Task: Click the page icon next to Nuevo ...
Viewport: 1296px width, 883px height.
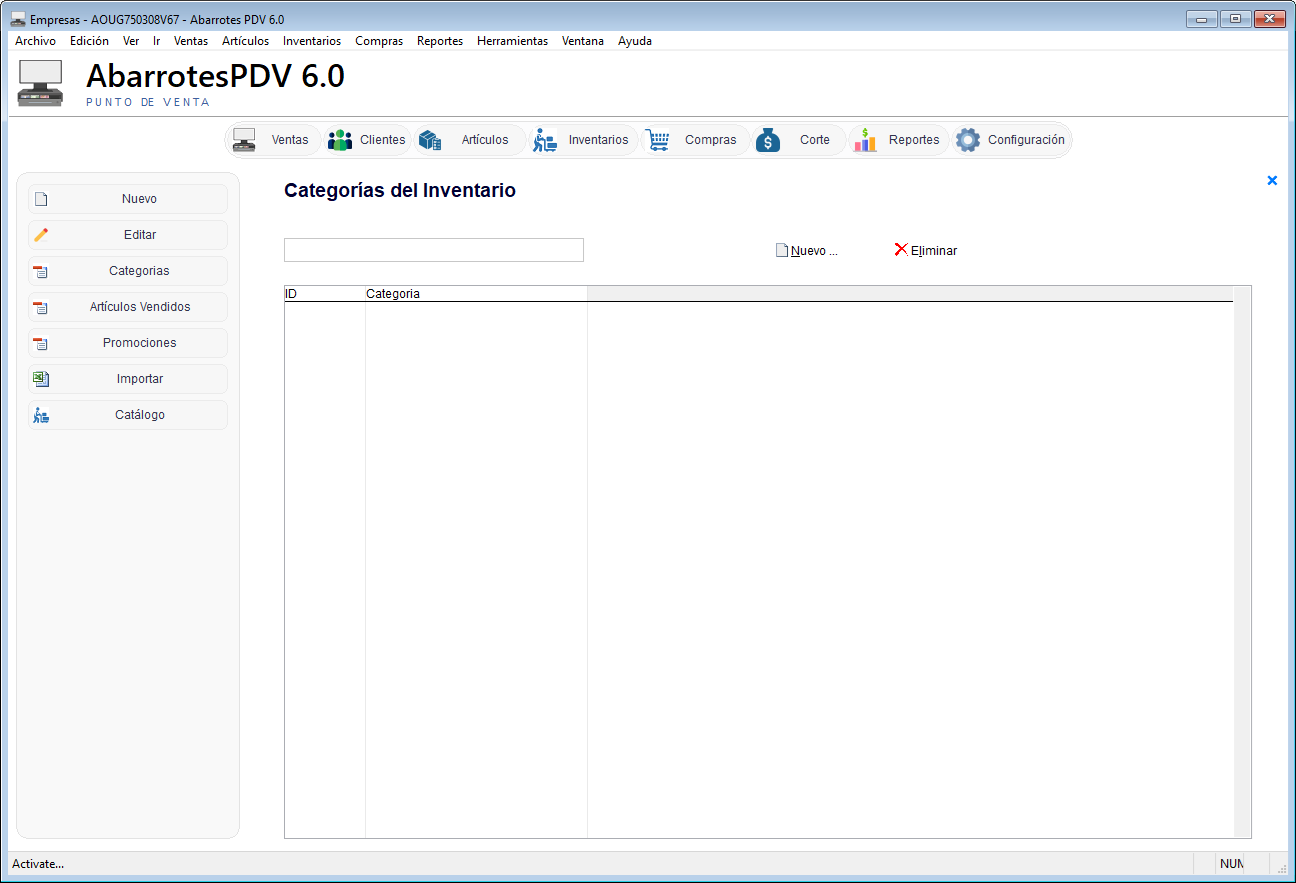Action: click(x=782, y=251)
